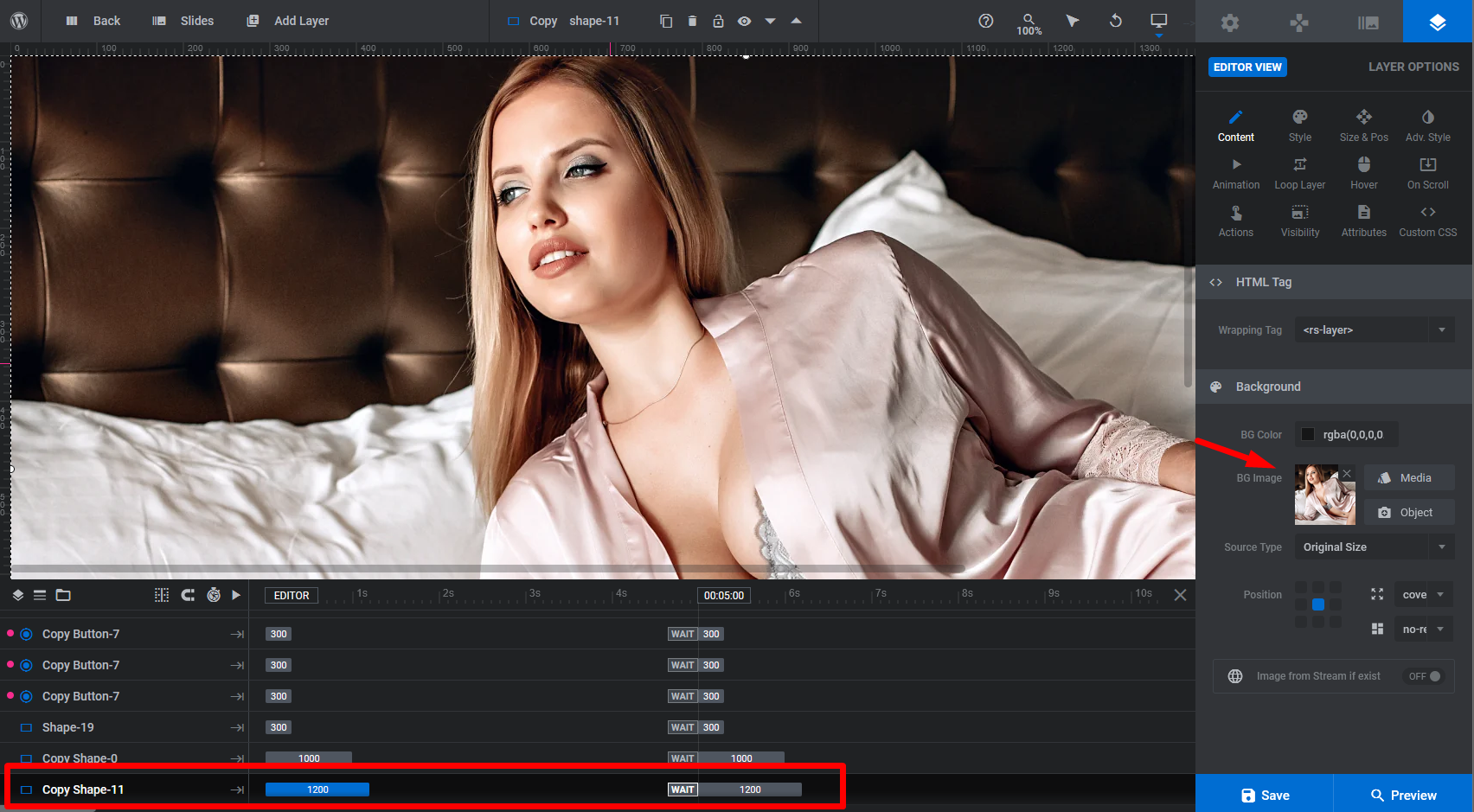Open the Source Type Original Size dropdown
This screenshot has height=812, width=1474.
click(1375, 547)
